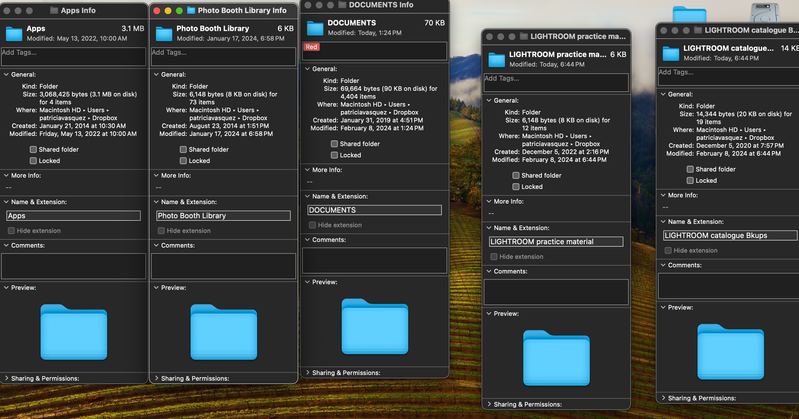799x419 pixels.
Task: Enable Locked in Photo Booth Library Info
Action: pyautogui.click(x=183, y=161)
